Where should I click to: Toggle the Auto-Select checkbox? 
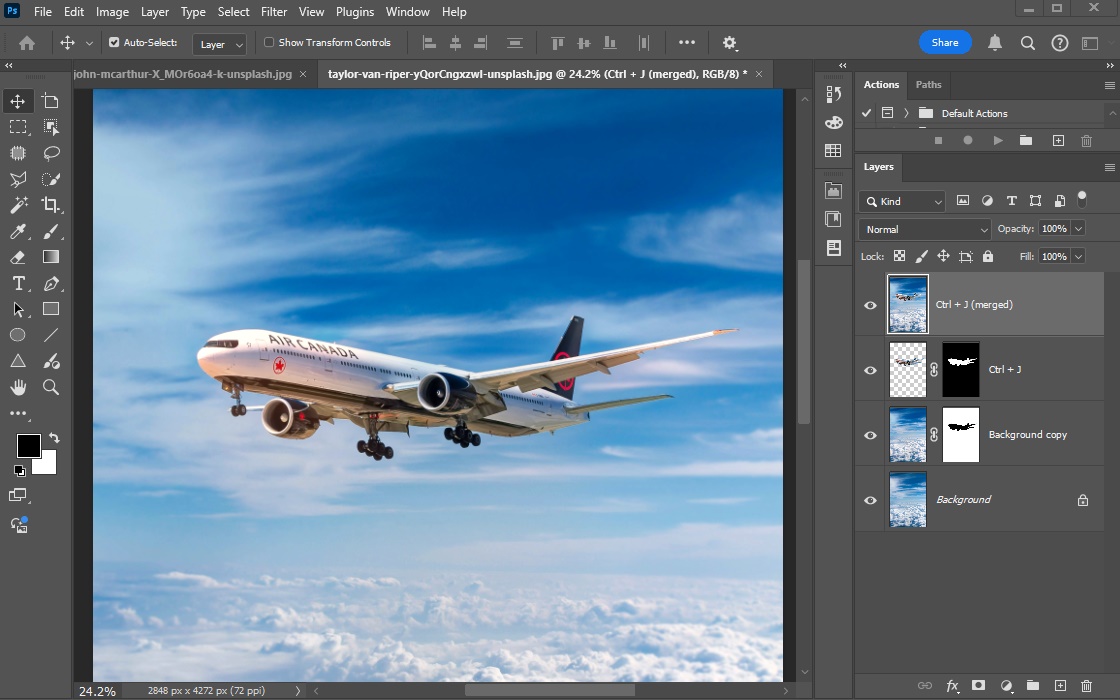pos(114,42)
